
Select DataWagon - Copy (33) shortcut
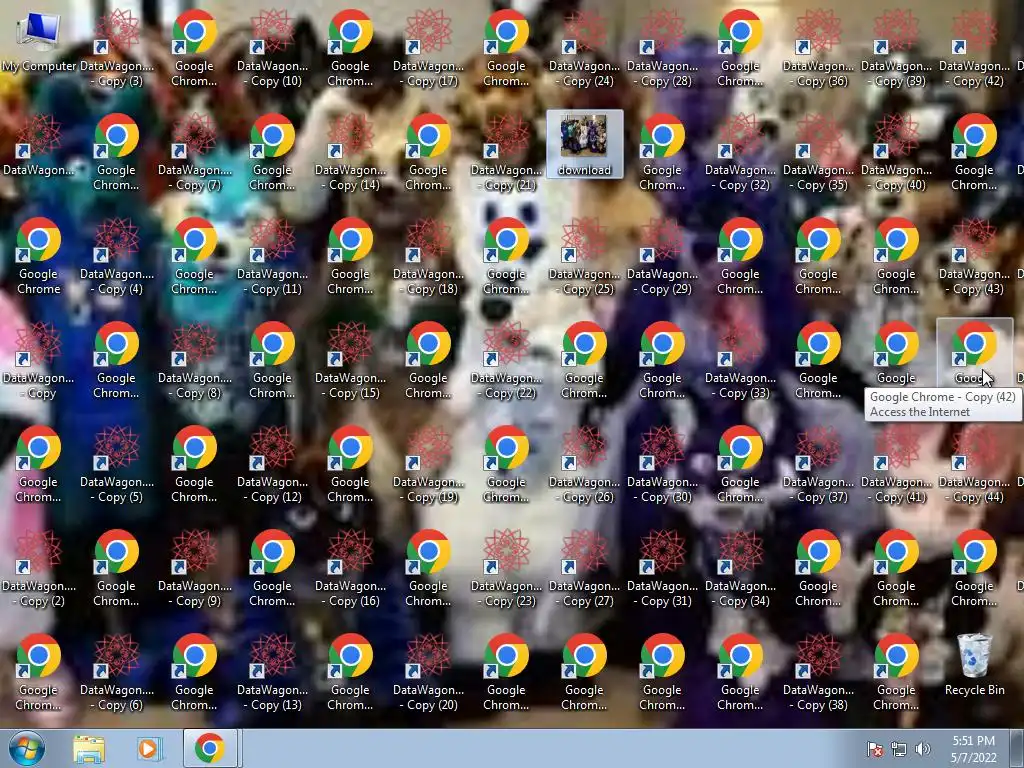tap(741, 359)
